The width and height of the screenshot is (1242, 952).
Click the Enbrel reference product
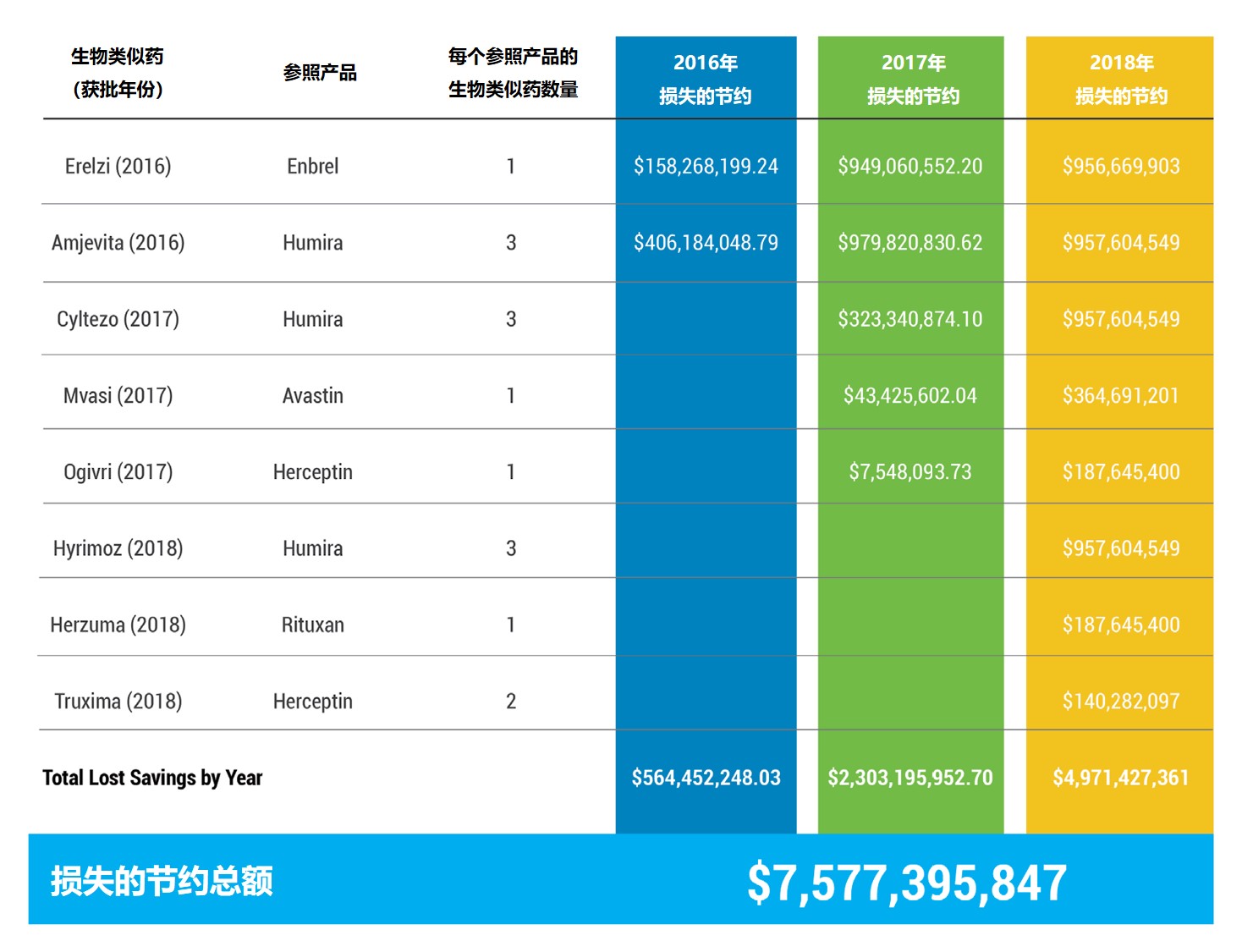(x=313, y=166)
